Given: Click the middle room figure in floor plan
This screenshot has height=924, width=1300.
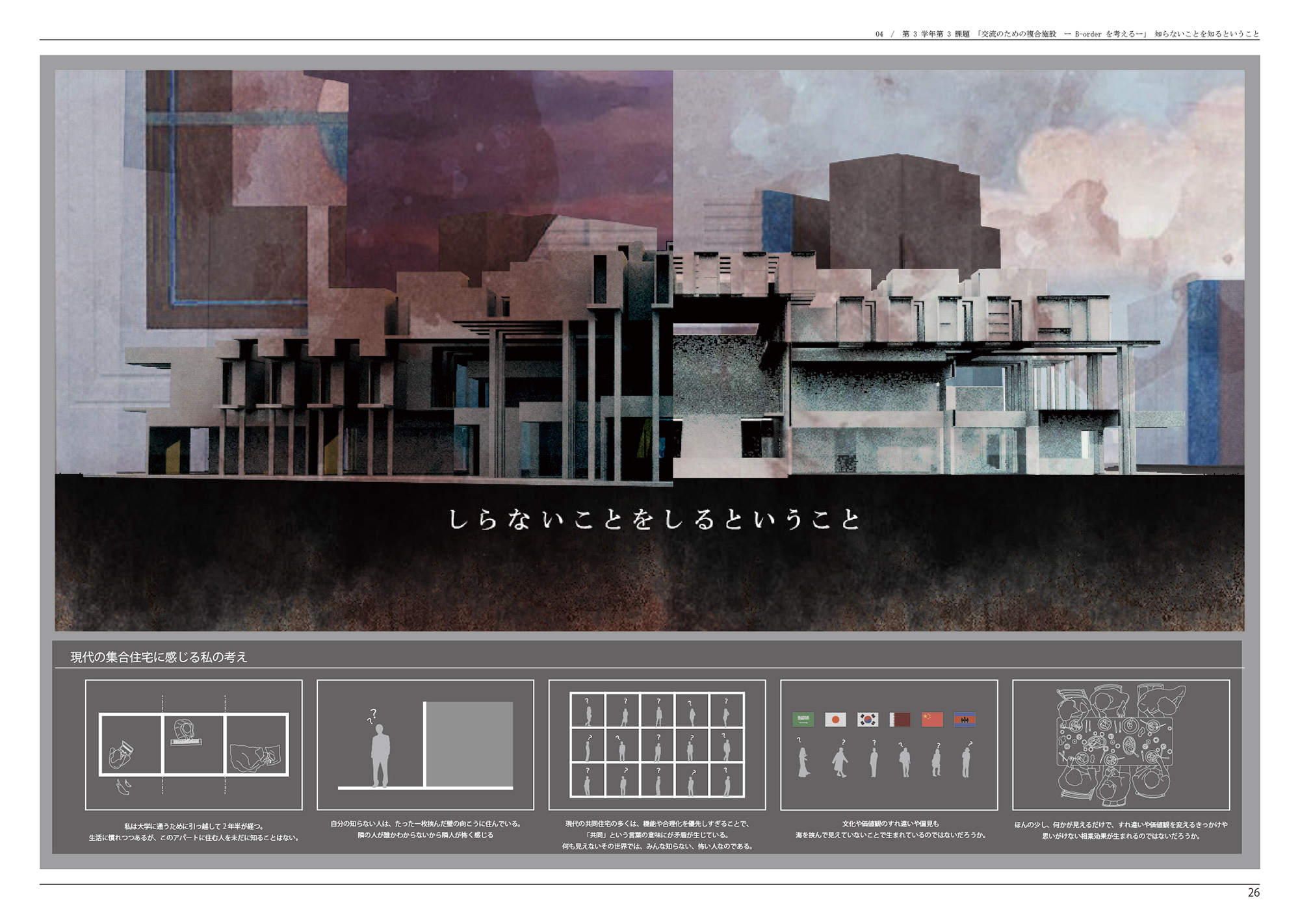Looking at the screenshot, I should (x=187, y=733).
